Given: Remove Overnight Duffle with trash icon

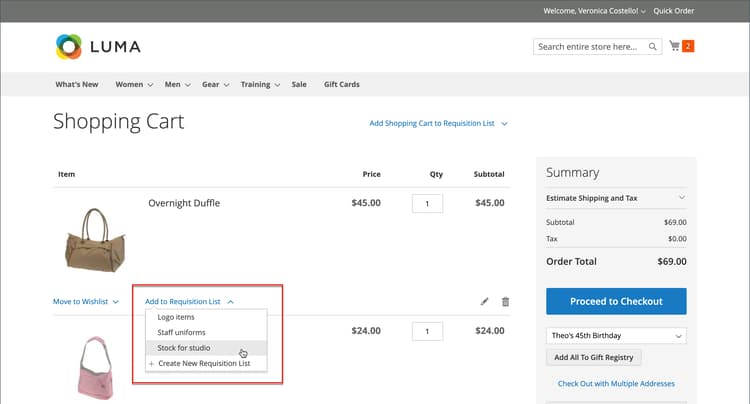Looking at the screenshot, I should pos(506,302).
